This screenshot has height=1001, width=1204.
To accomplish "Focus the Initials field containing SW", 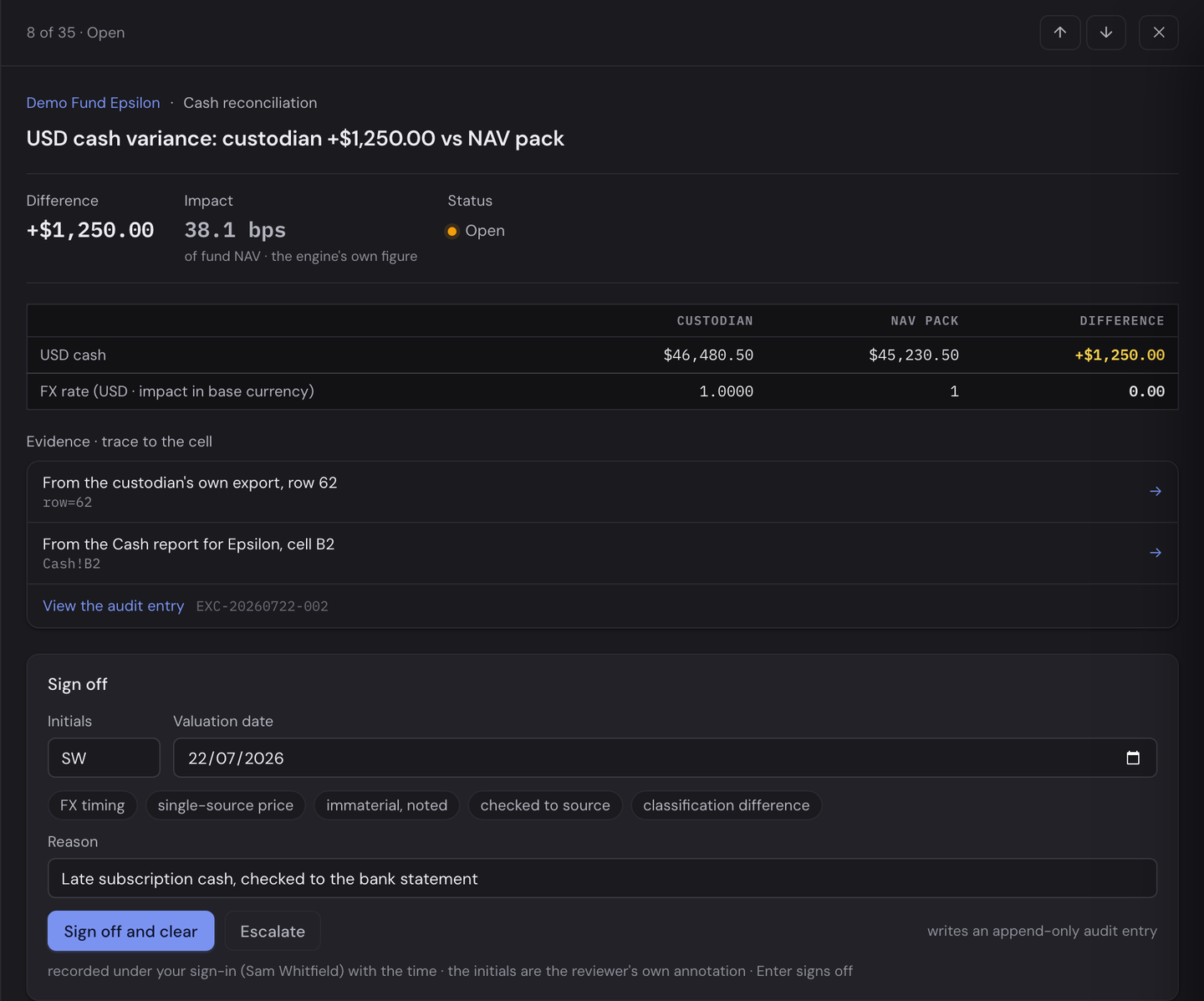I will tap(104, 758).
